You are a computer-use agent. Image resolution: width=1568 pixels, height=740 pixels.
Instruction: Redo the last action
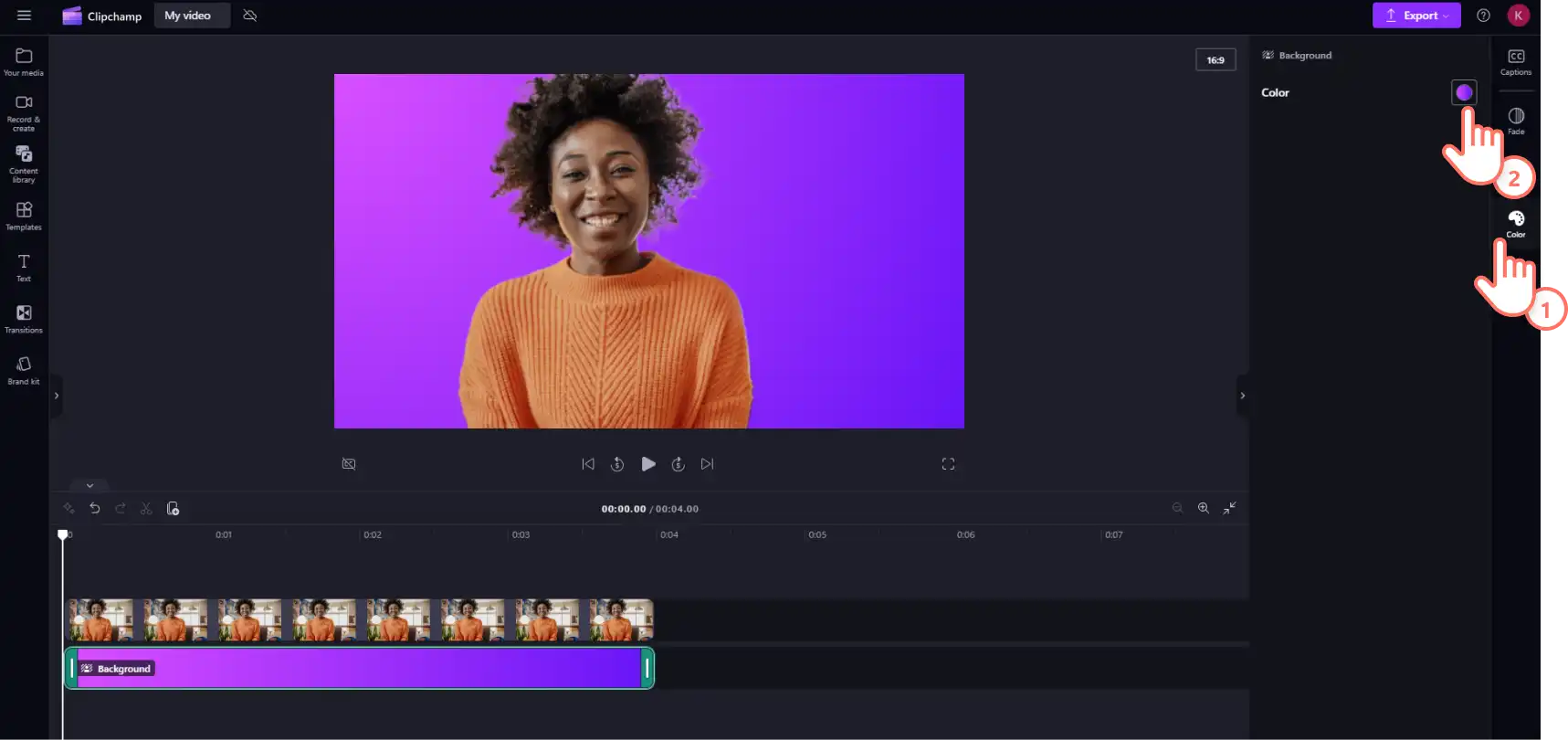[121, 508]
